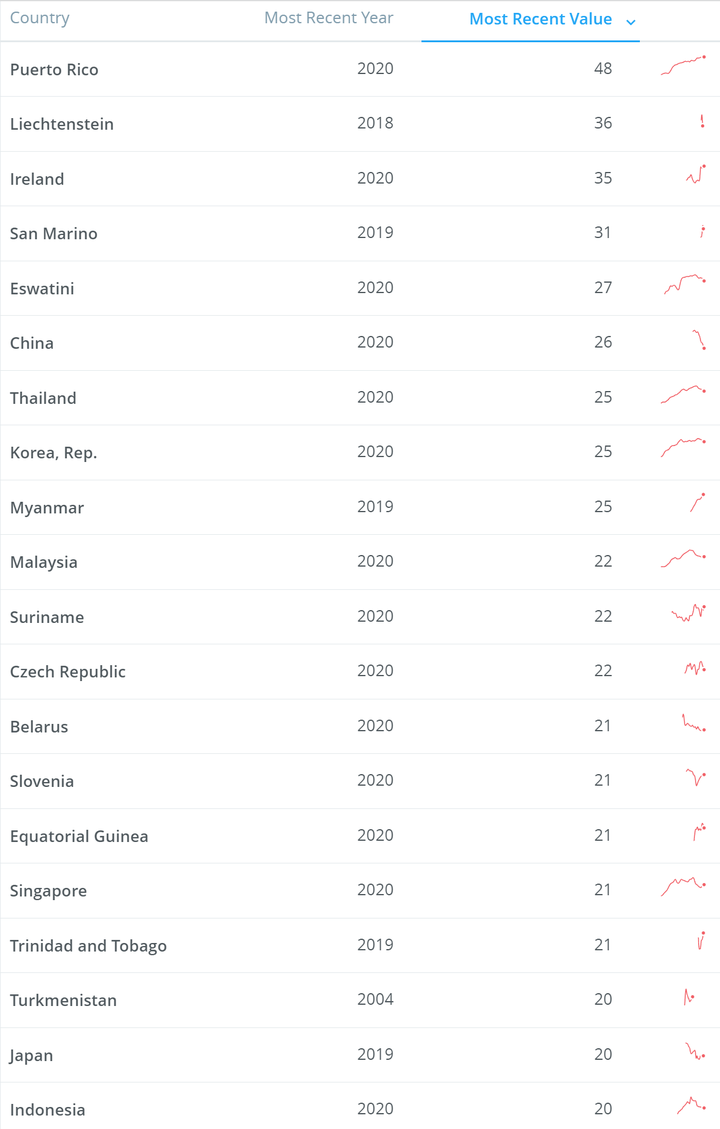Sort by Most Recent Value column

(x=540, y=19)
